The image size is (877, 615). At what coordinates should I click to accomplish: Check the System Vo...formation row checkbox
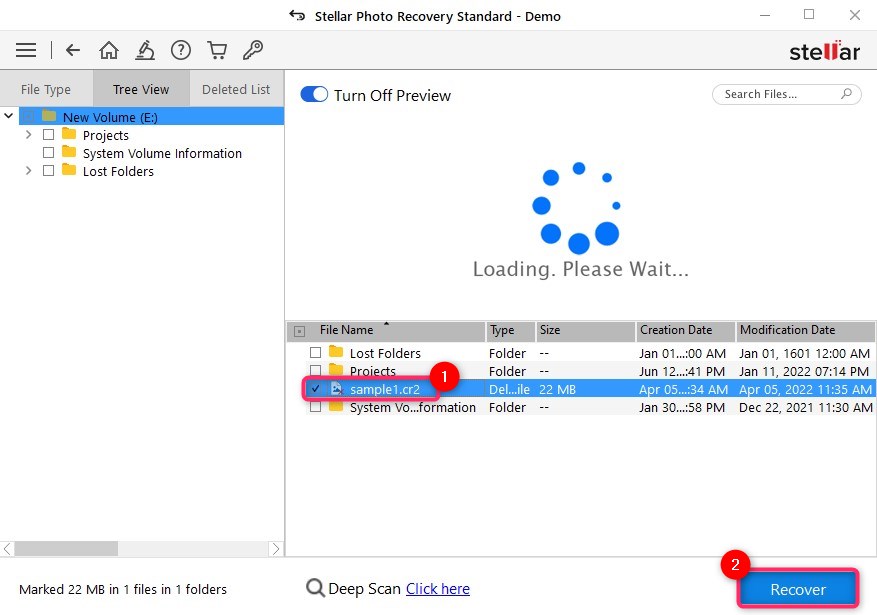pyautogui.click(x=315, y=406)
